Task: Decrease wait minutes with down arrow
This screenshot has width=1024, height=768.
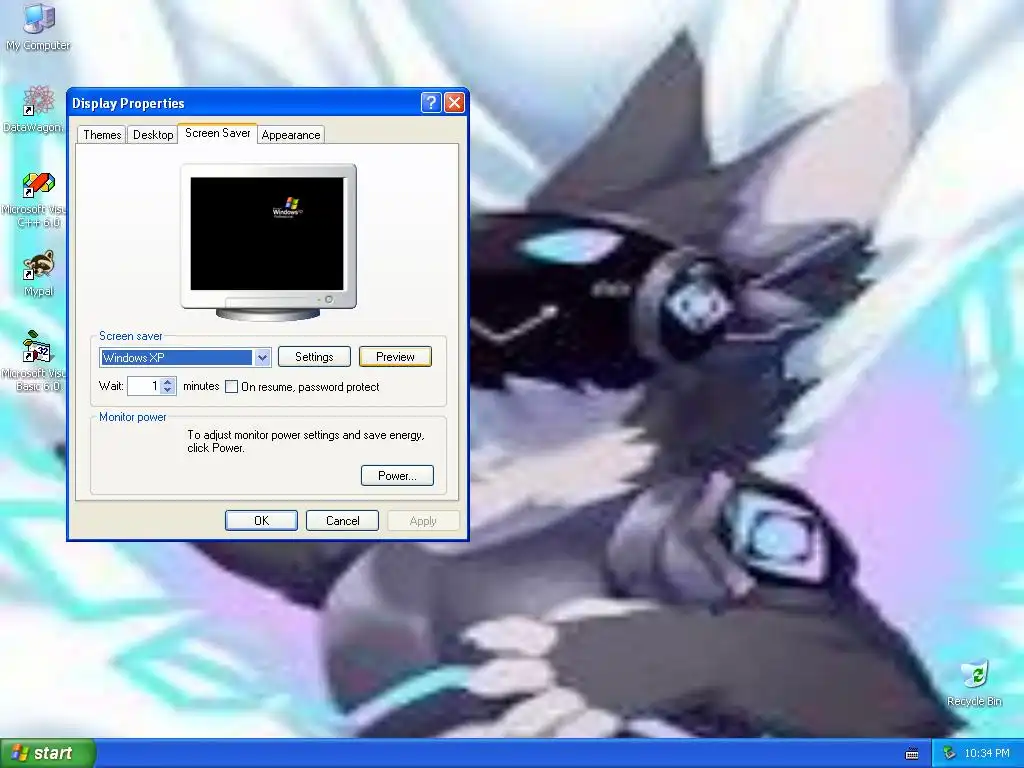Action: coord(168,391)
